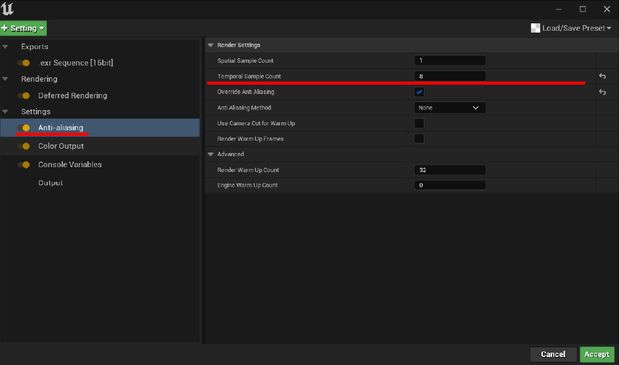Toggle the Console Variables switch
619x365 pixels.
coord(24,165)
